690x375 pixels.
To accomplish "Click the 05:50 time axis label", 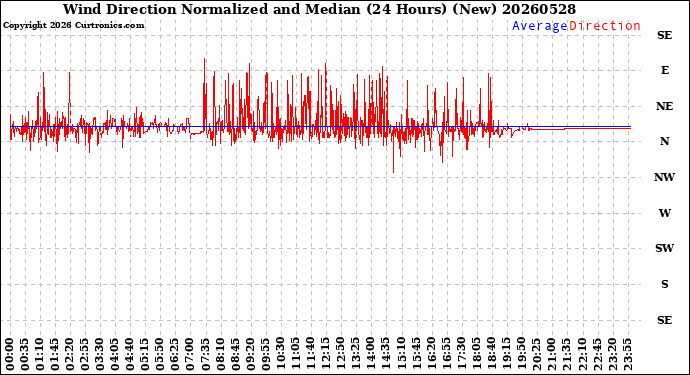I will coord(161,354).
